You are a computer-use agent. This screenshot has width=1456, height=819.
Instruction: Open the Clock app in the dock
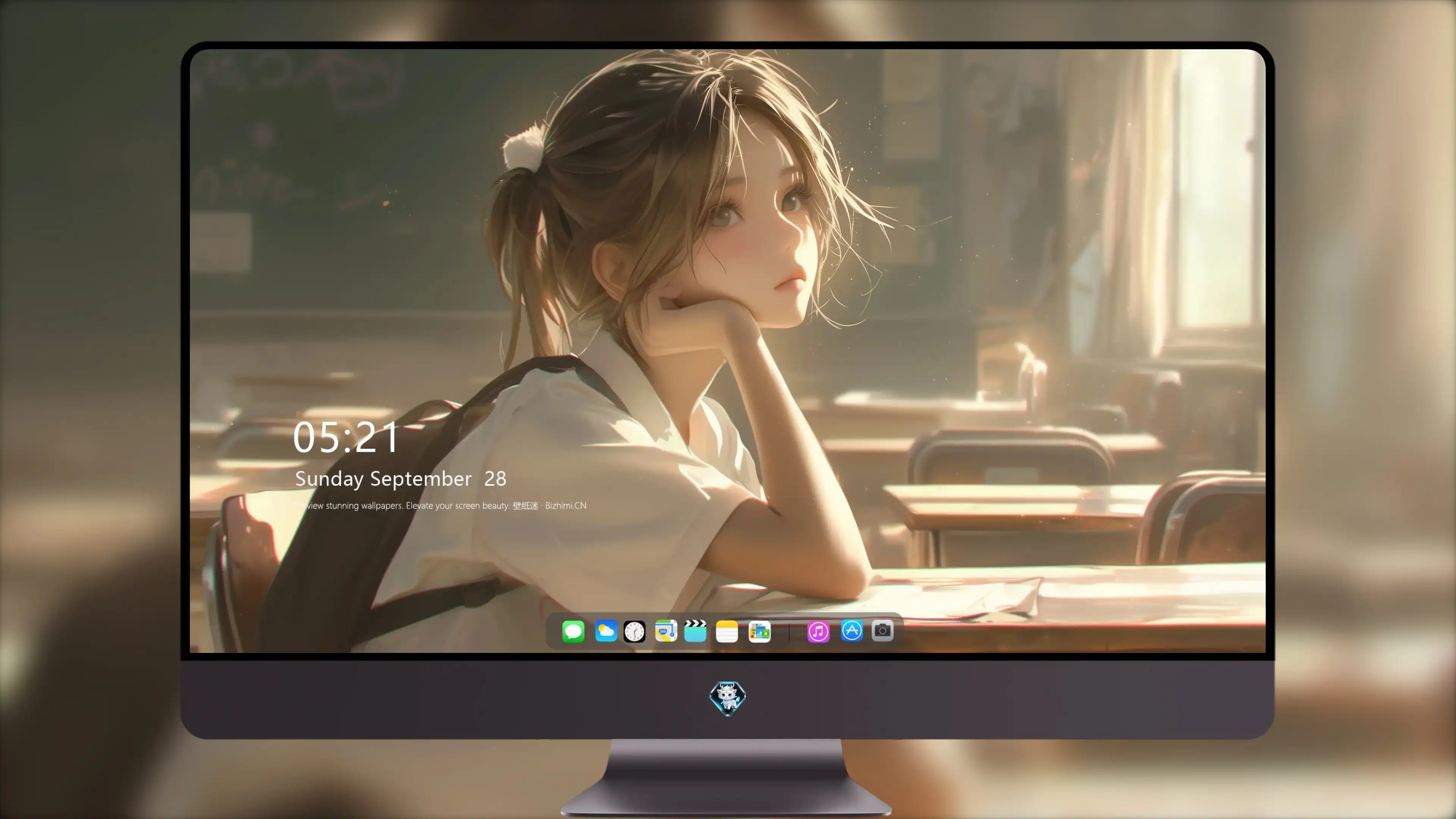tap(634, 631)
